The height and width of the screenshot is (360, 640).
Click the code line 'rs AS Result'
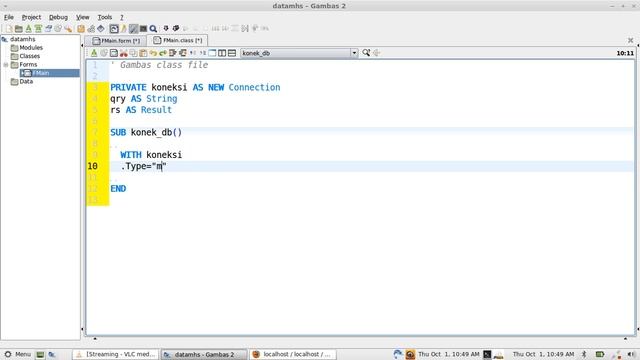141,110
